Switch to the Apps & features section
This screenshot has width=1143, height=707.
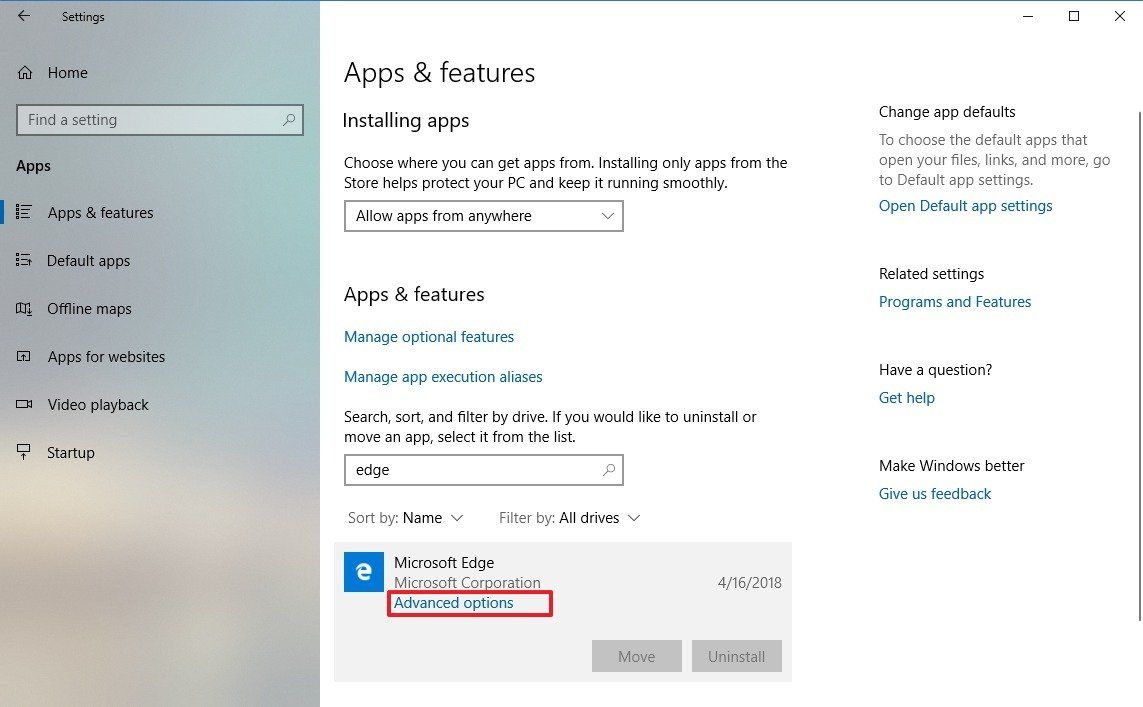pyautogui.click(x=100, y=212)
